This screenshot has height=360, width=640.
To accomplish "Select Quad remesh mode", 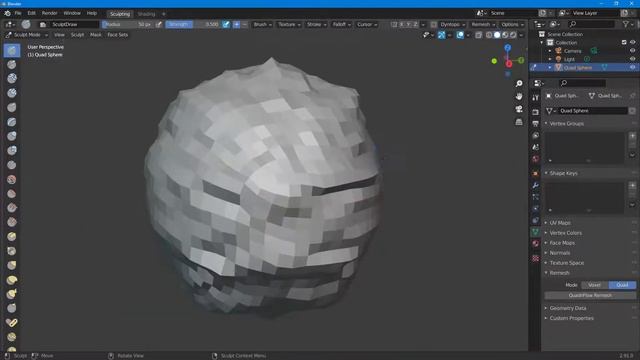I will 622,285.
